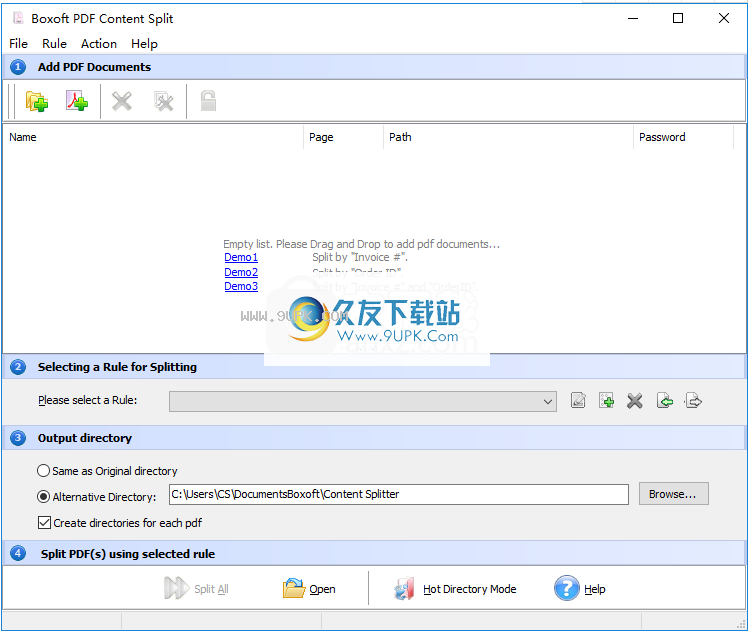Click the Alternative Directory path field

click(x=399, y=494)
